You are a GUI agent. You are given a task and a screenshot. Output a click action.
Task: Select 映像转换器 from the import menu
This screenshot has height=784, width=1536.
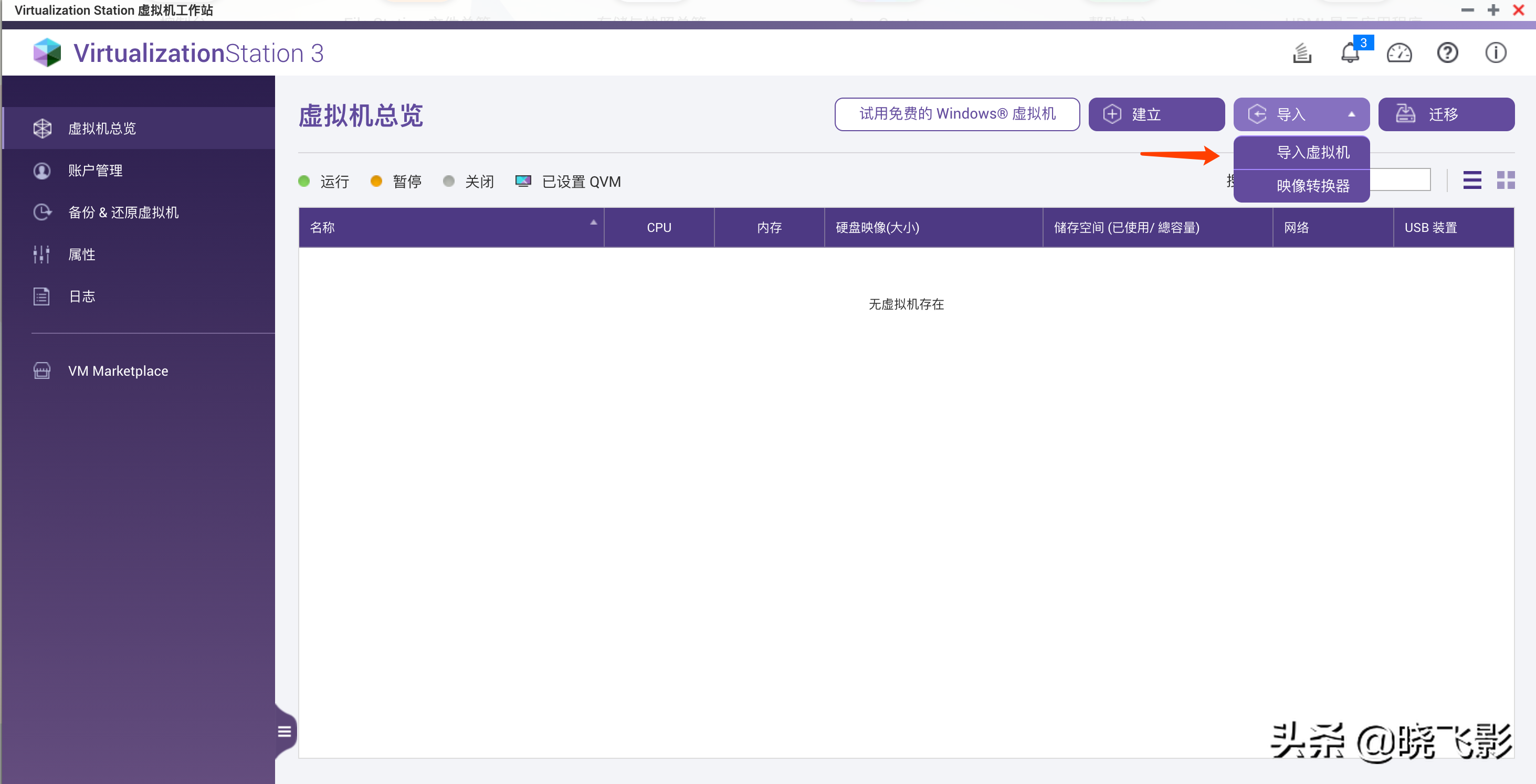point(1311,185)
